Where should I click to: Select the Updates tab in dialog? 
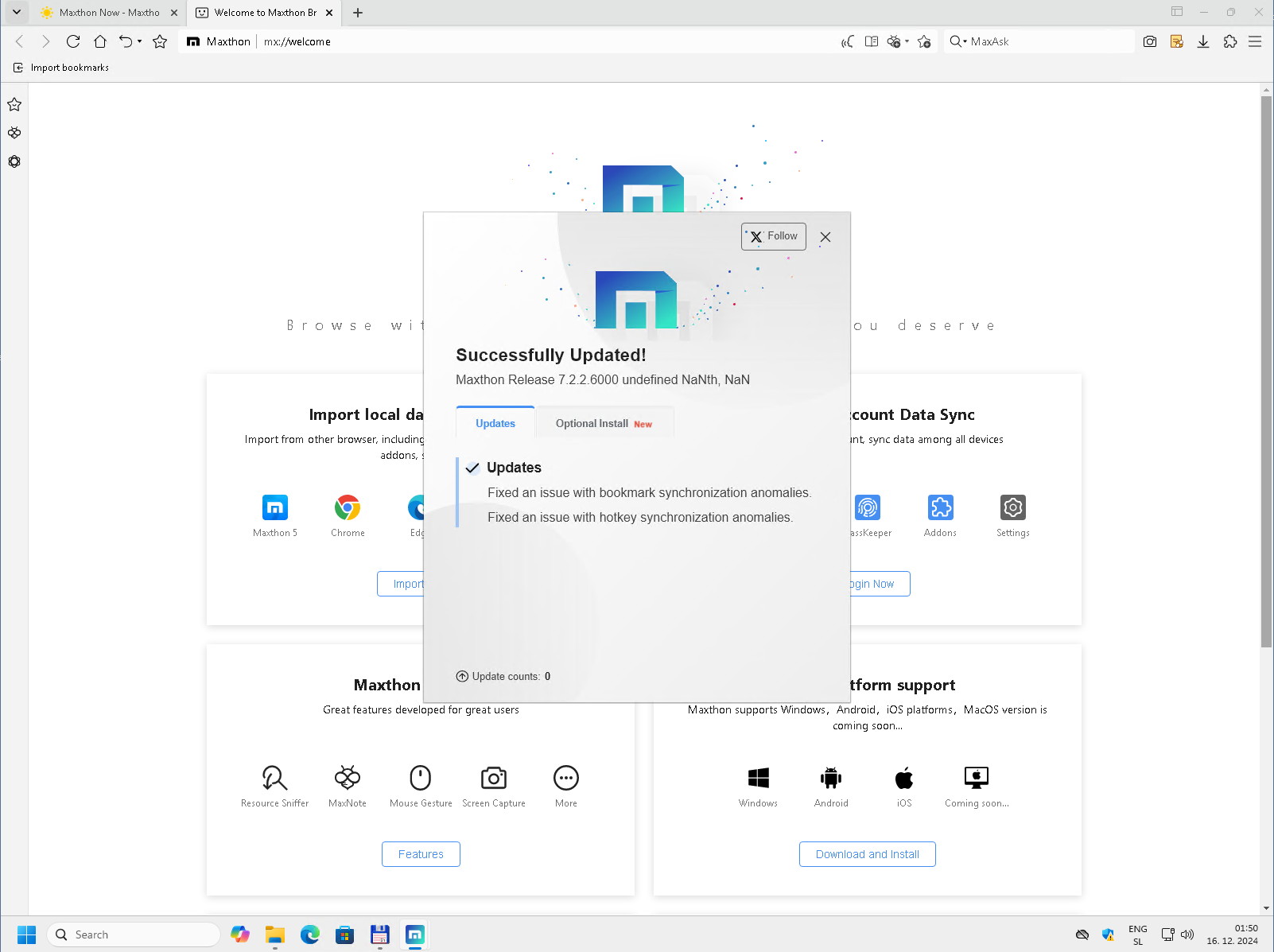pyautogui.click(x=495, y=423)
